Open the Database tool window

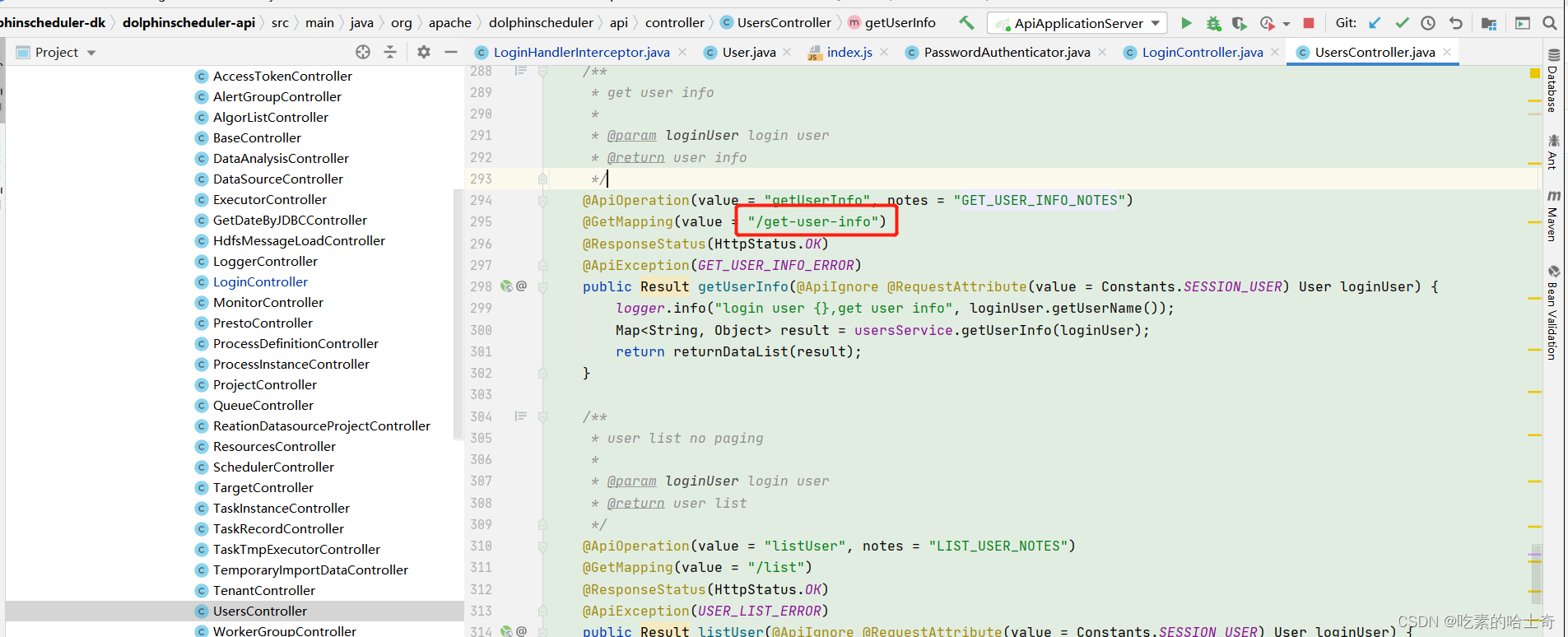(x=1552, y=81)
